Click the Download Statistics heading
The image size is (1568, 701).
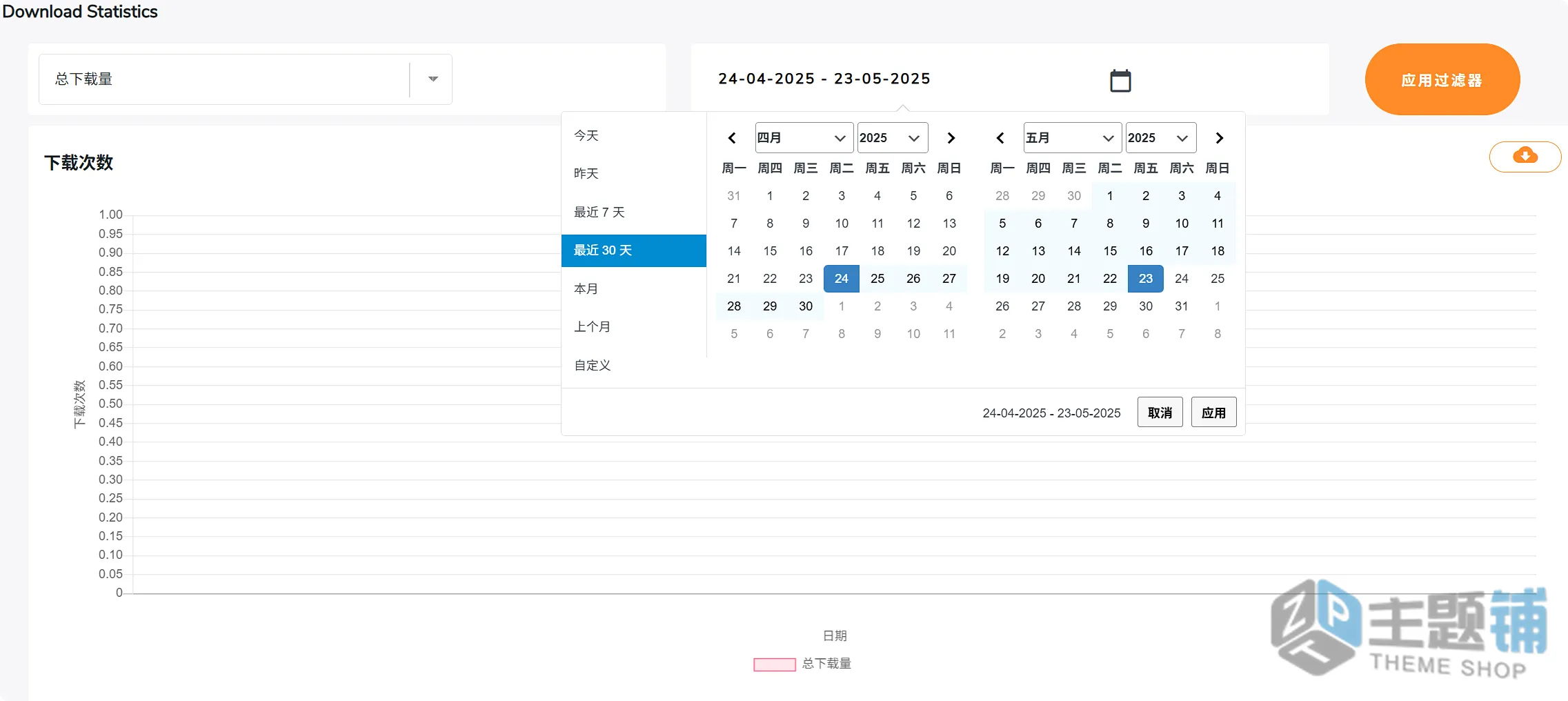[x=80, y=12]
